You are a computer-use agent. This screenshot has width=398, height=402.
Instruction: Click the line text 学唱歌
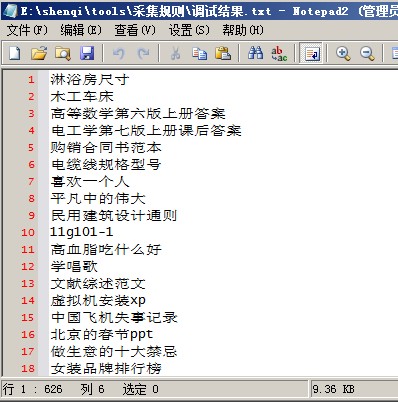[x=74, y=266]
